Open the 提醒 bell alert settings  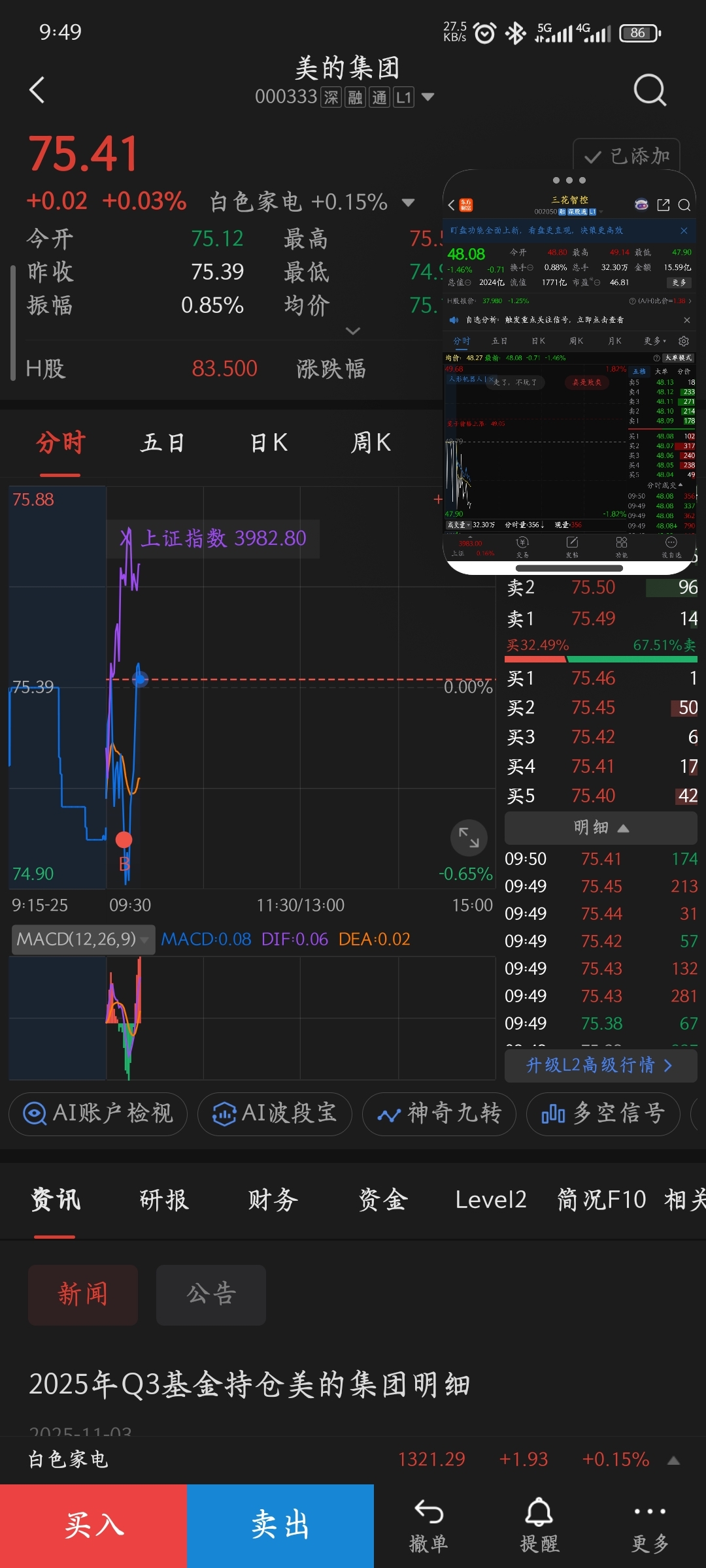point(539,1527)
